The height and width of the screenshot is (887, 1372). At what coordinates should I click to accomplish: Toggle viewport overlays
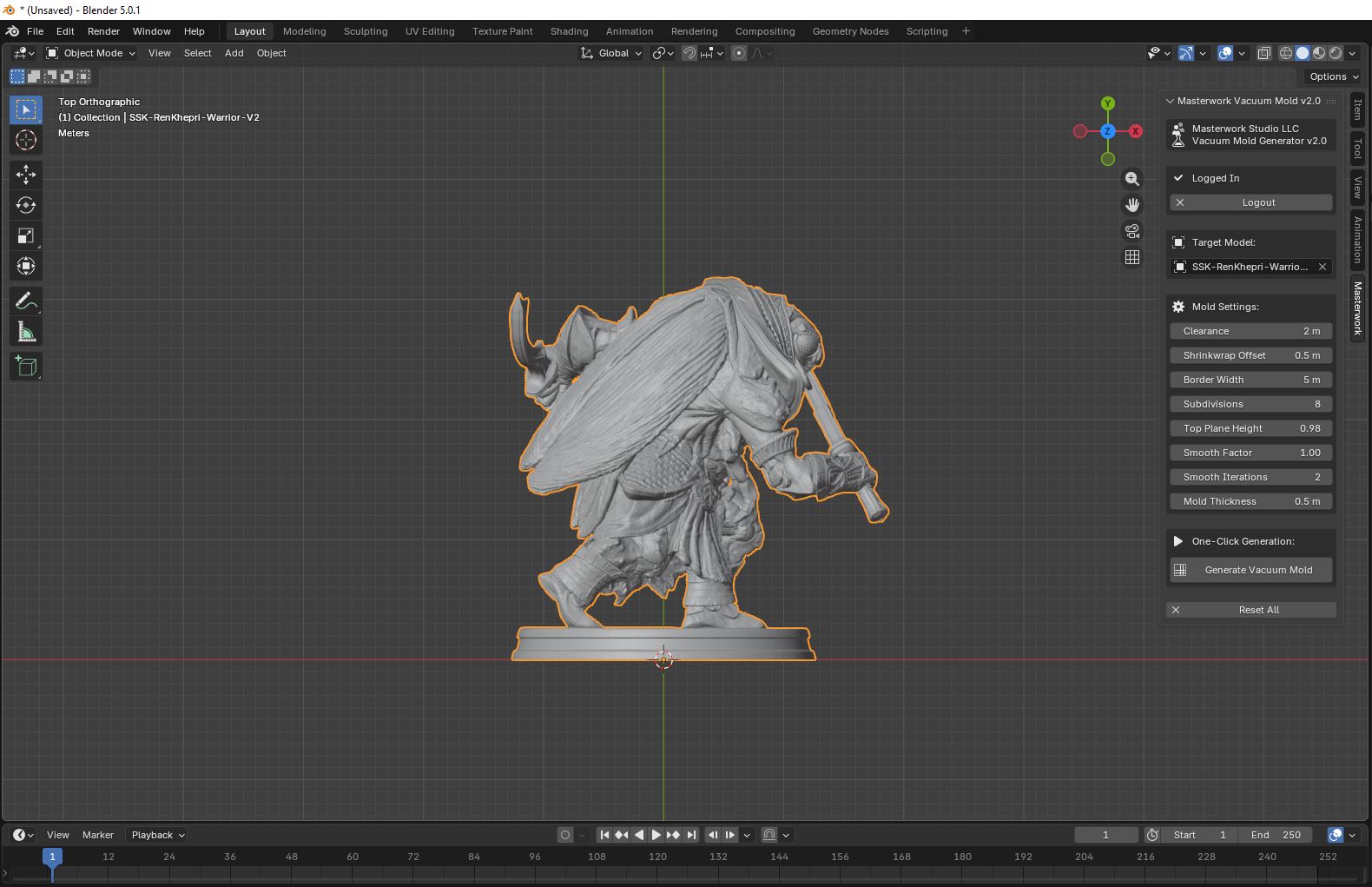point(1225,53)
